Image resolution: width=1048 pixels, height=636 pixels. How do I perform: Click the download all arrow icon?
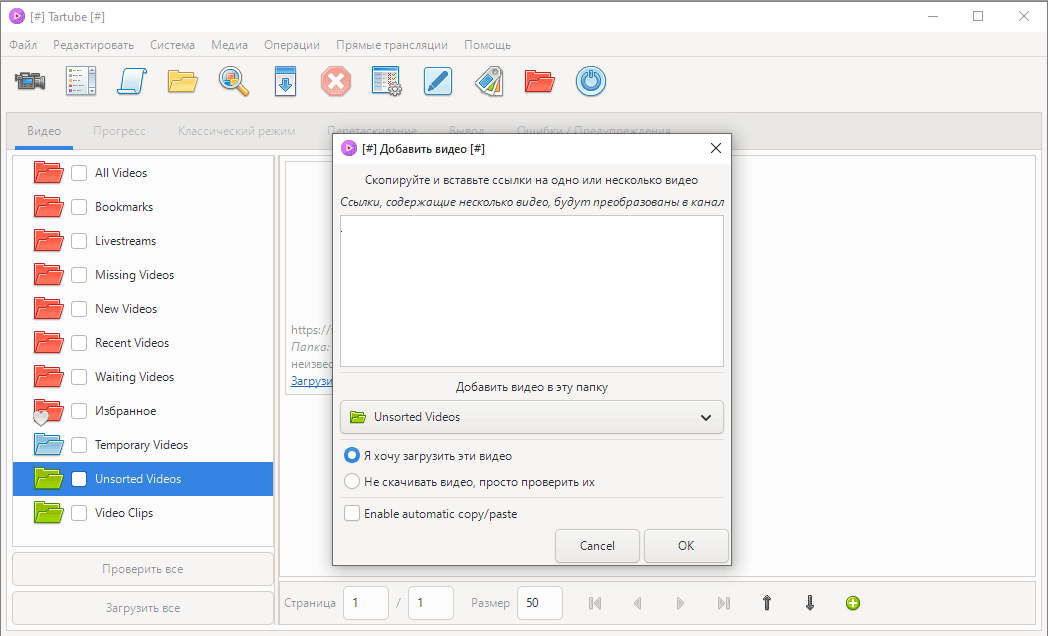tap(285, 82)
